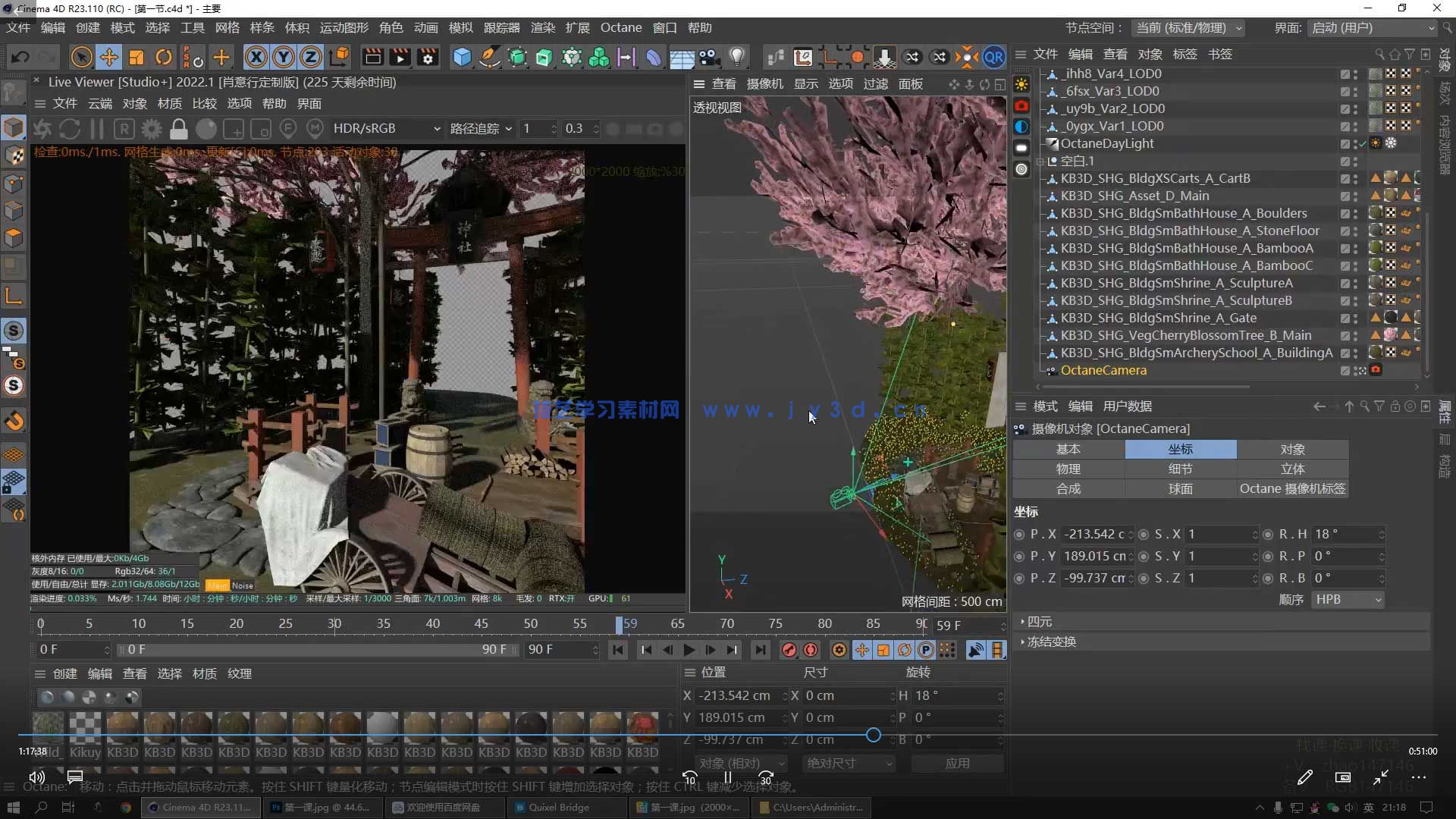
Task: Switch to the 对象 attribute tab
Action: tap(1292, 450)
